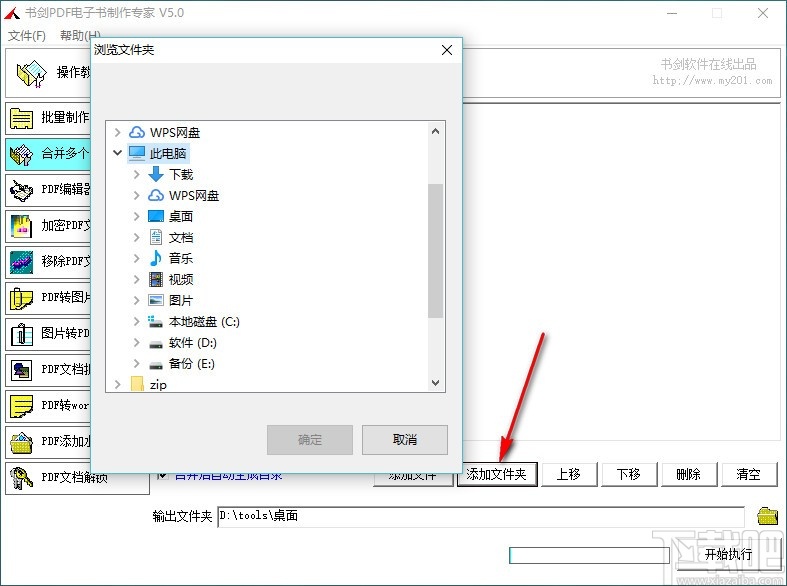The width and height of the screenshot is (787, 586).
Task: Expand the 桌面 folder node
Action: click(x=137, y=216)
